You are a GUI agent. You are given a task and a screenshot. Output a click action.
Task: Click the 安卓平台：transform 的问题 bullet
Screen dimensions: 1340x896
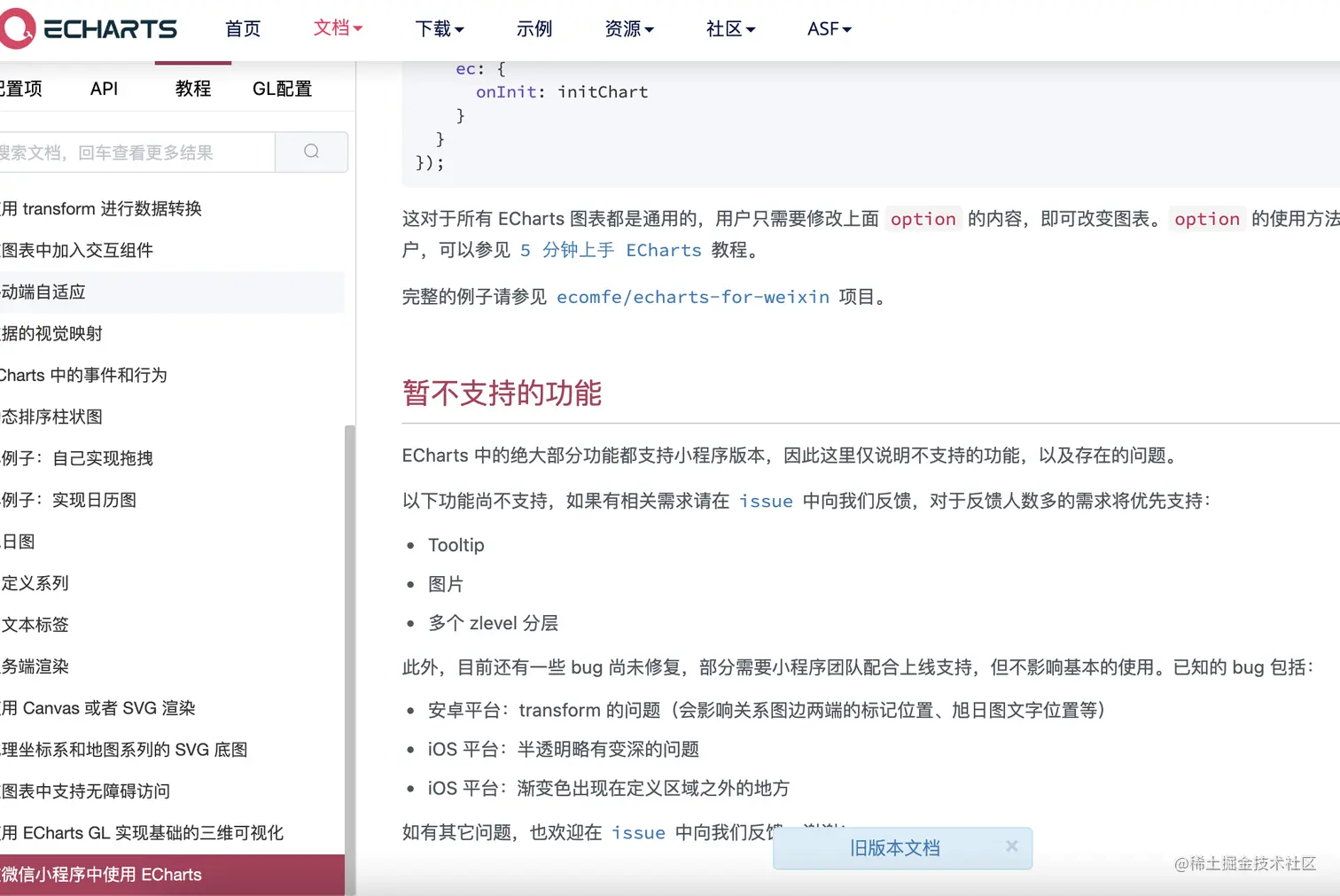tap(767, 710)
